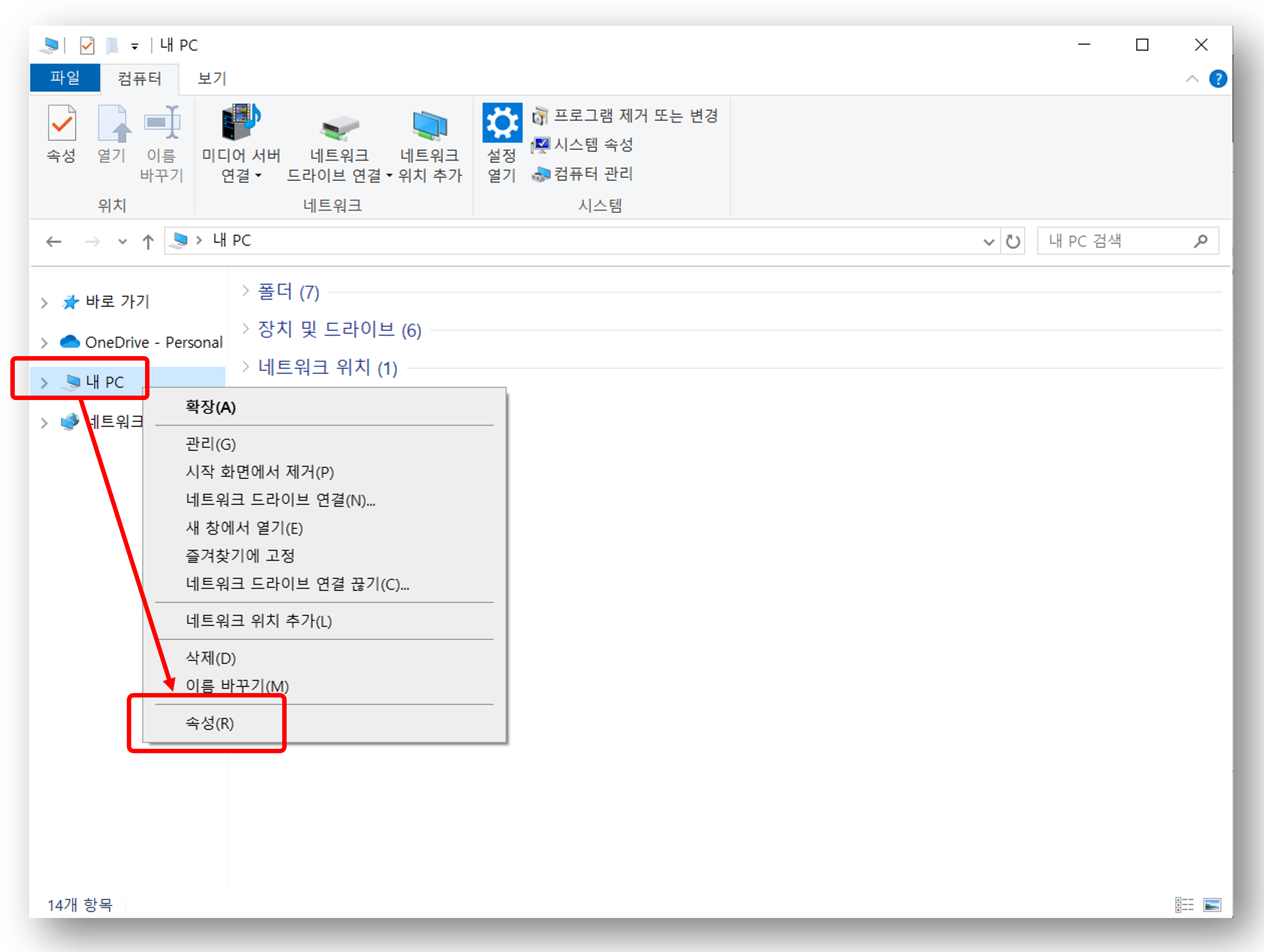This screenshot has width=1264, height=952.
Task: Click the forward navigation arrow
Action: [92, 242]
